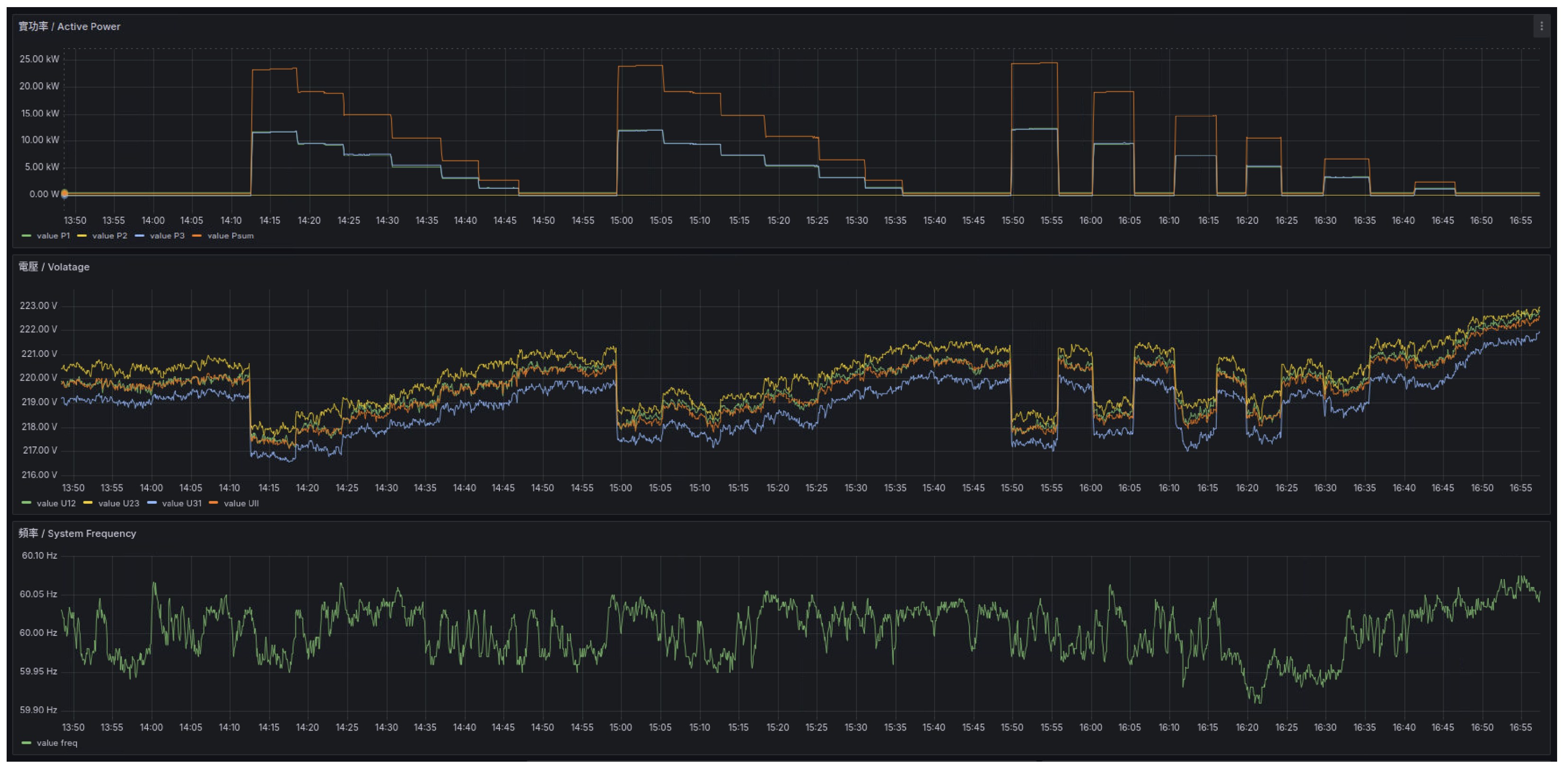Click the 頻率 / System Frequency panel title
Screen dimensions: 1568x774
point(77,533)
